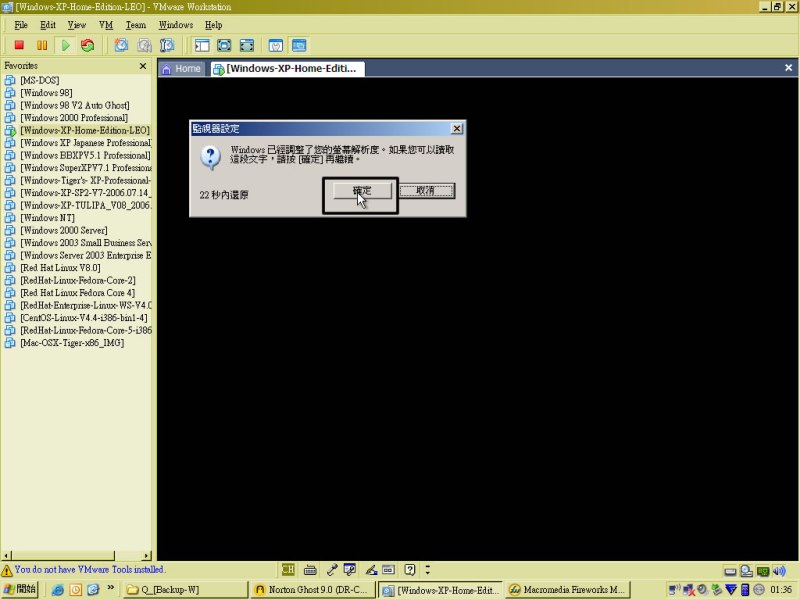Open the Team menu
Image resolution: width=800 pixels, height=600 pixels.
coord(136,25)
